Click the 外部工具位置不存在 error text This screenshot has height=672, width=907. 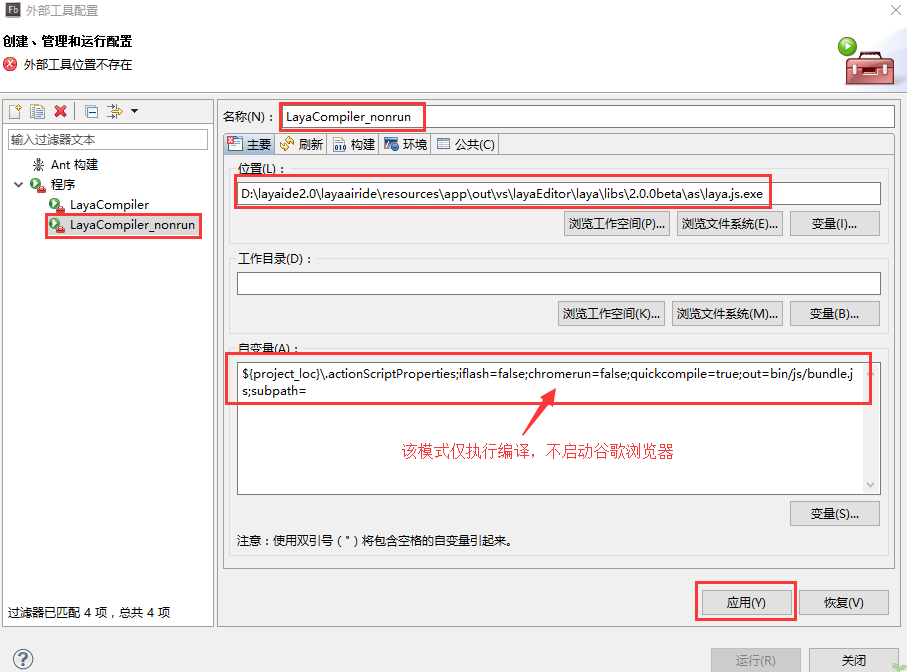pyautogui.click(x=78, y=64)
